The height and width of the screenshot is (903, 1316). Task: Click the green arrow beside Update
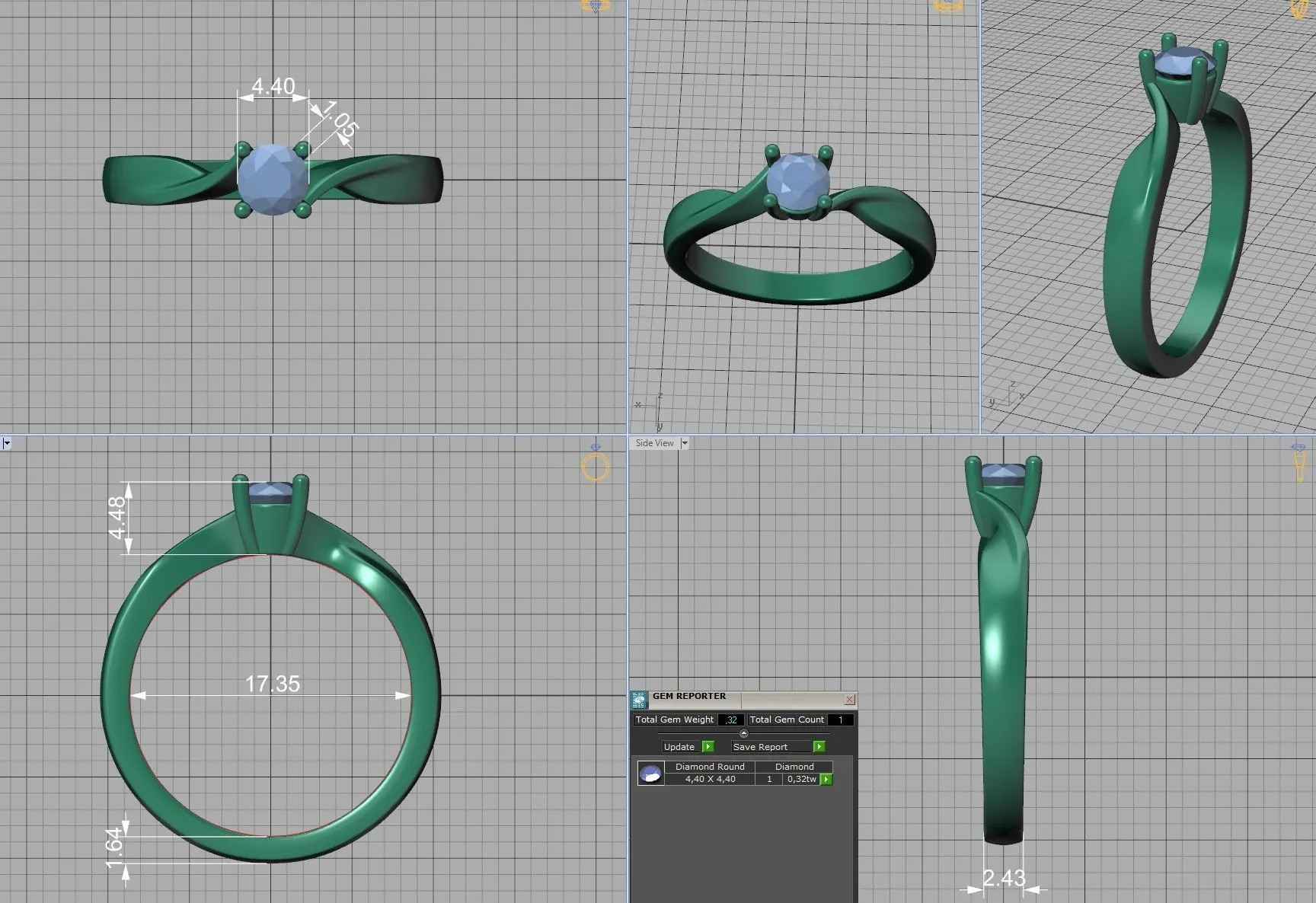click(708, 747)
